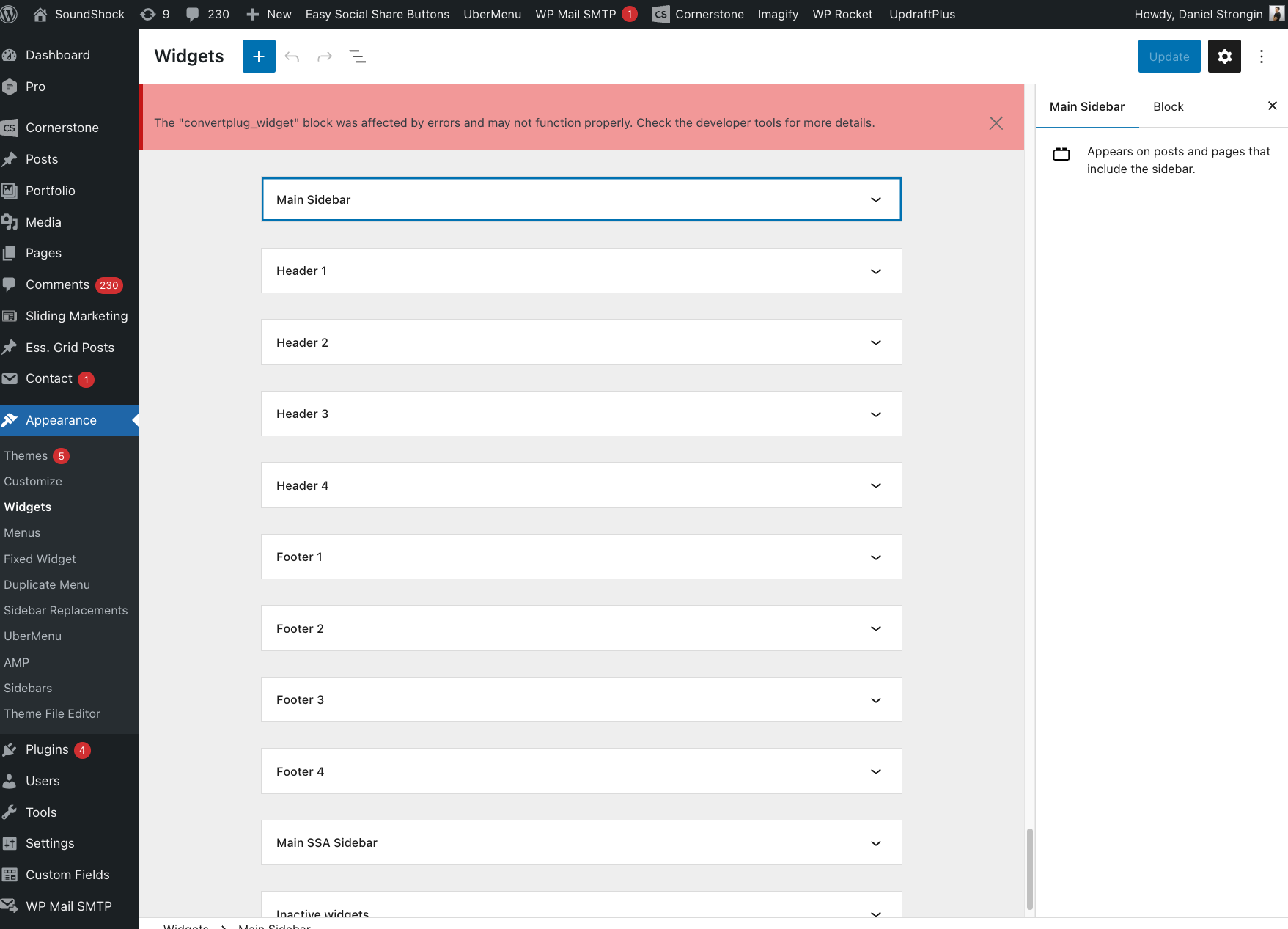Open Menus under Appearance
The height and width of the screenshot is (929, 1288).
22,532
